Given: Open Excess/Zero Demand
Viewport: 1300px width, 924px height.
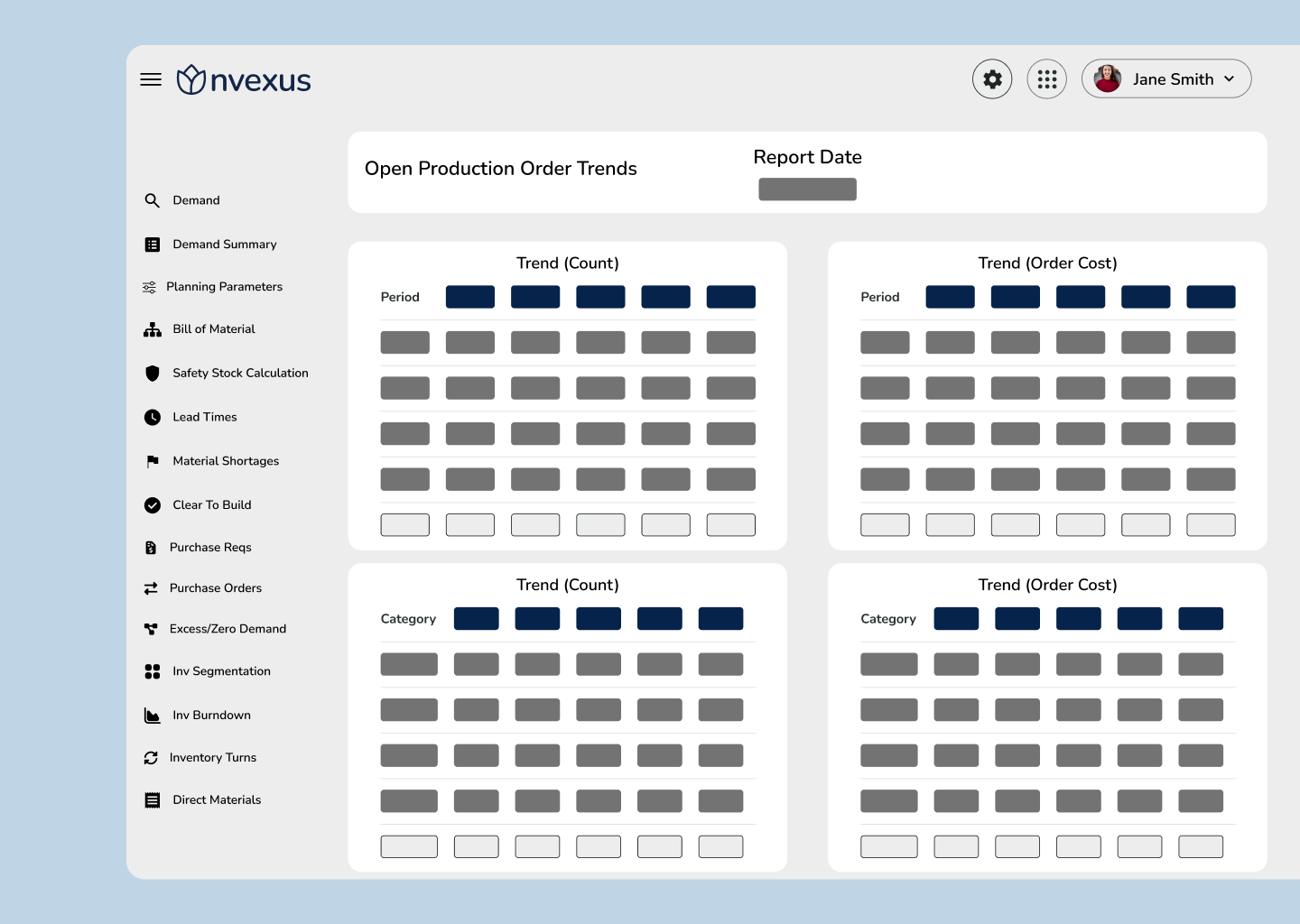Looking at the screenshot, I should [x=227, y=629].
